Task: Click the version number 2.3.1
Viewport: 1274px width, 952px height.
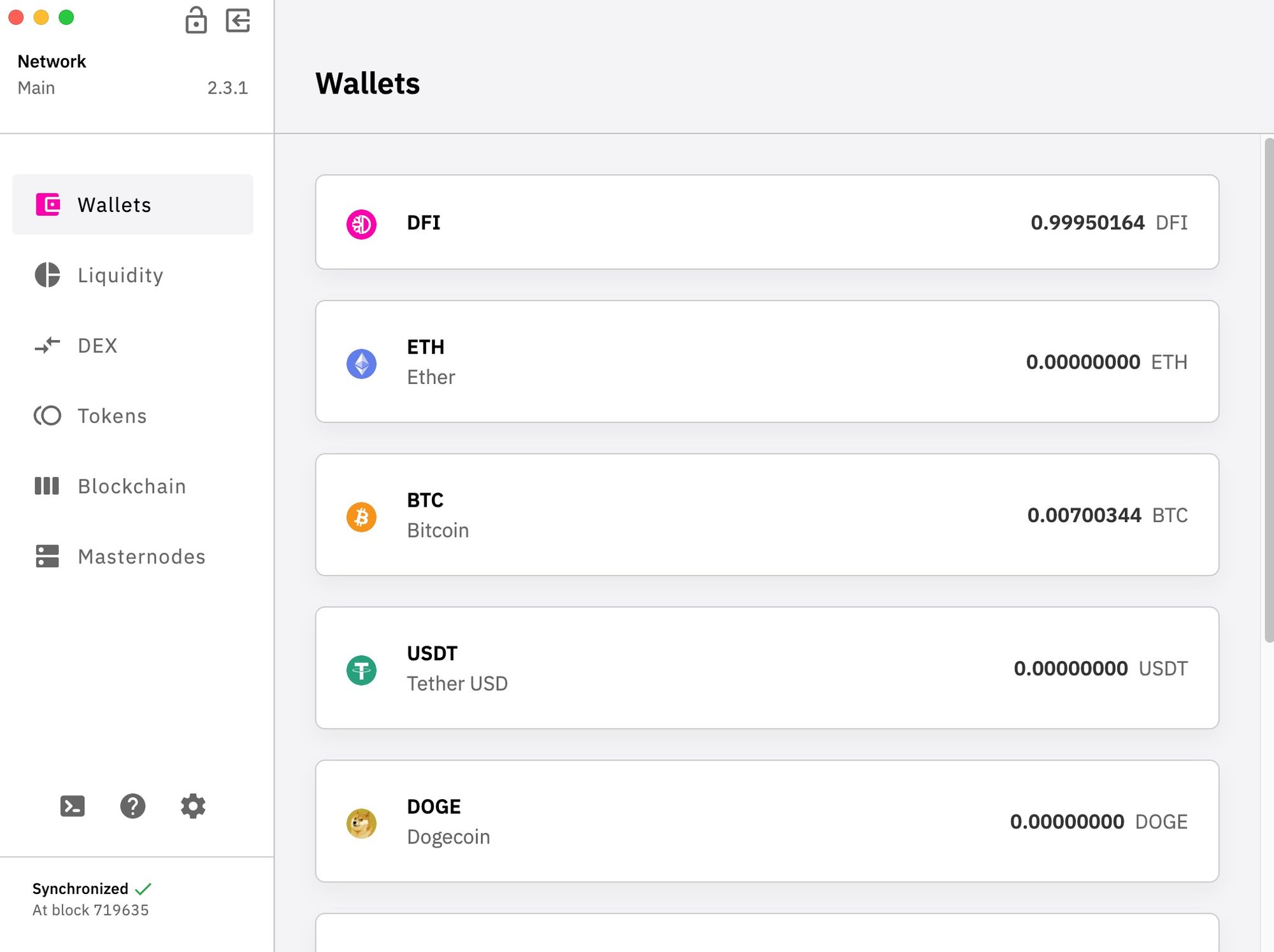Action: click(x=227, y=88)
